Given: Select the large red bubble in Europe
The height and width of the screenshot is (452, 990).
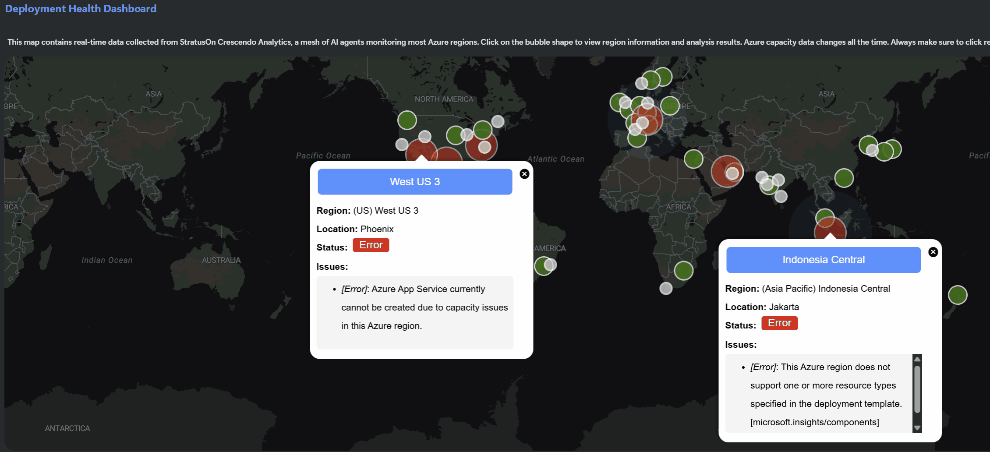Looking at the screenshot, I should (646, 119).
